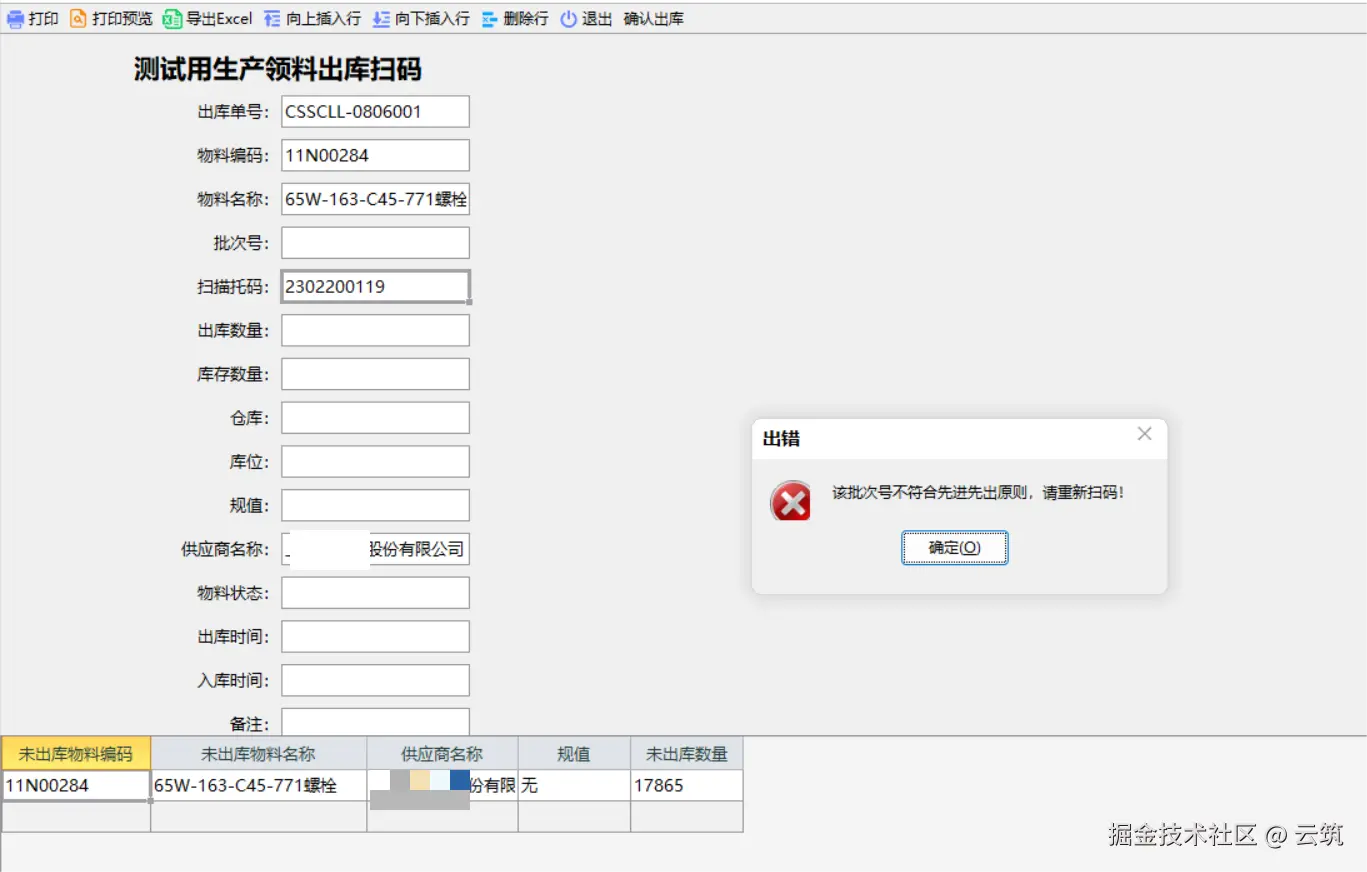Image resolution: width=1367 pixels, height=872 pixels.
Task: Dismiss the 出错 dialog with its X
Action: [1143, 434]
